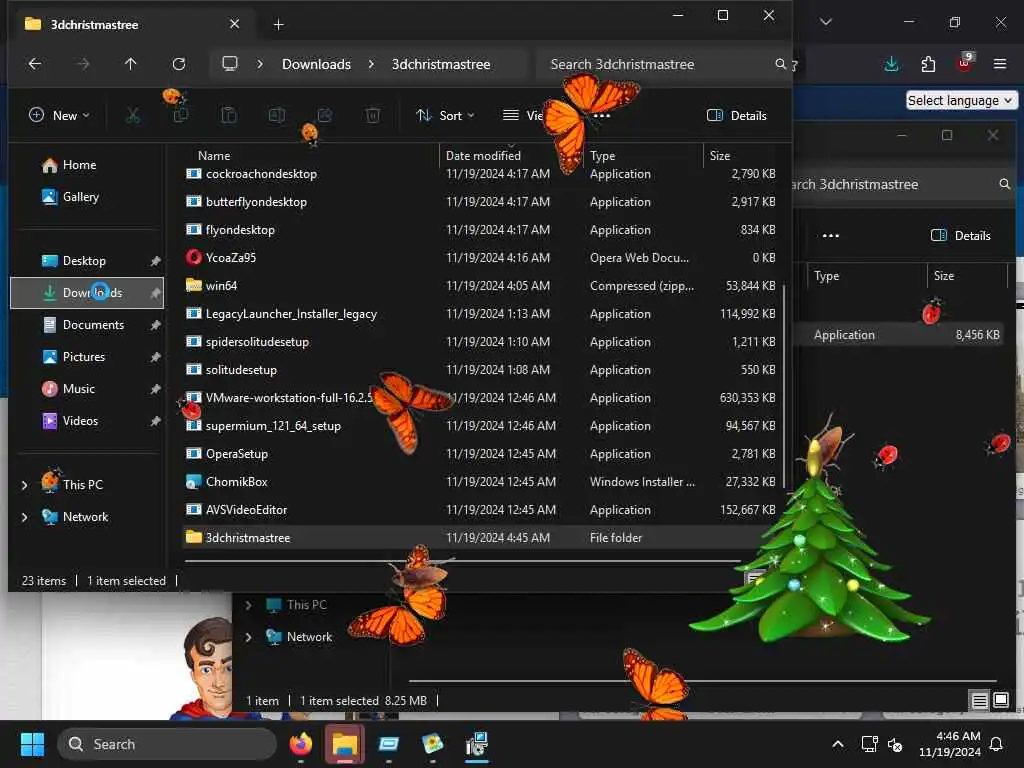Image resolution: width=1024 pixels, height=768 pixels.
Task: Open File Explorer from the taskbar
Action: pos(344,744)
